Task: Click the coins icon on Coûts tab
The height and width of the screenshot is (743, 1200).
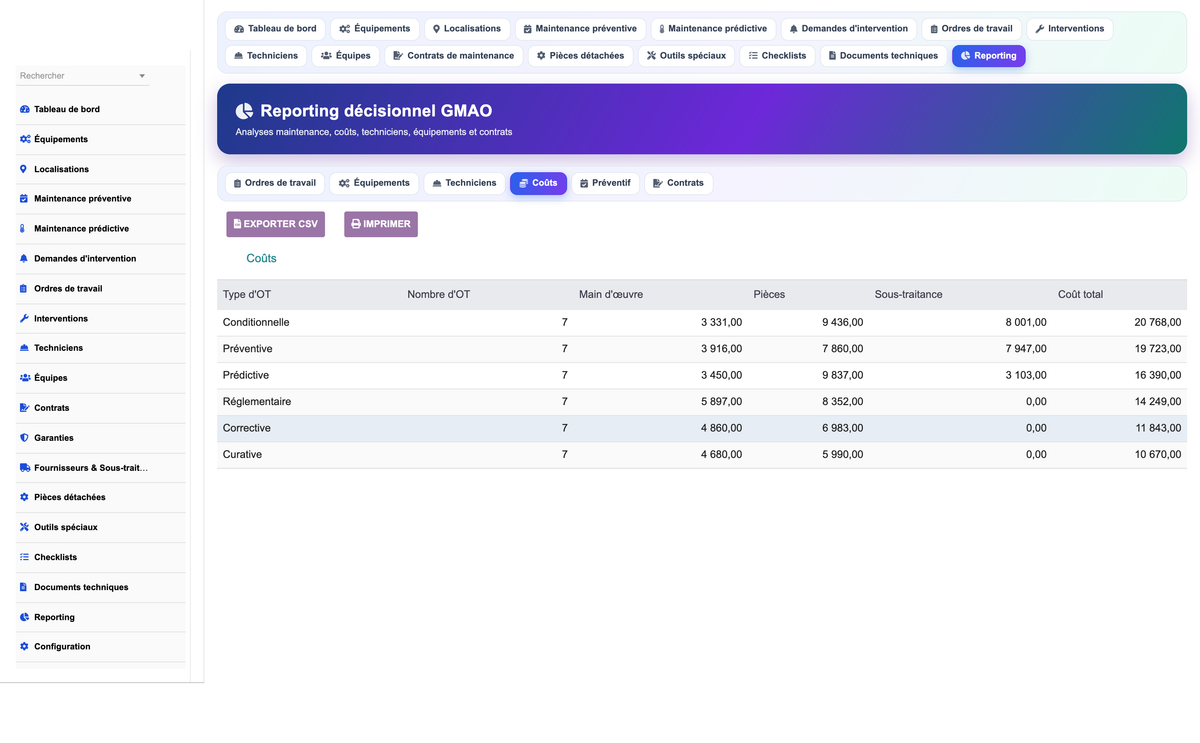Action: coord(524,183)
